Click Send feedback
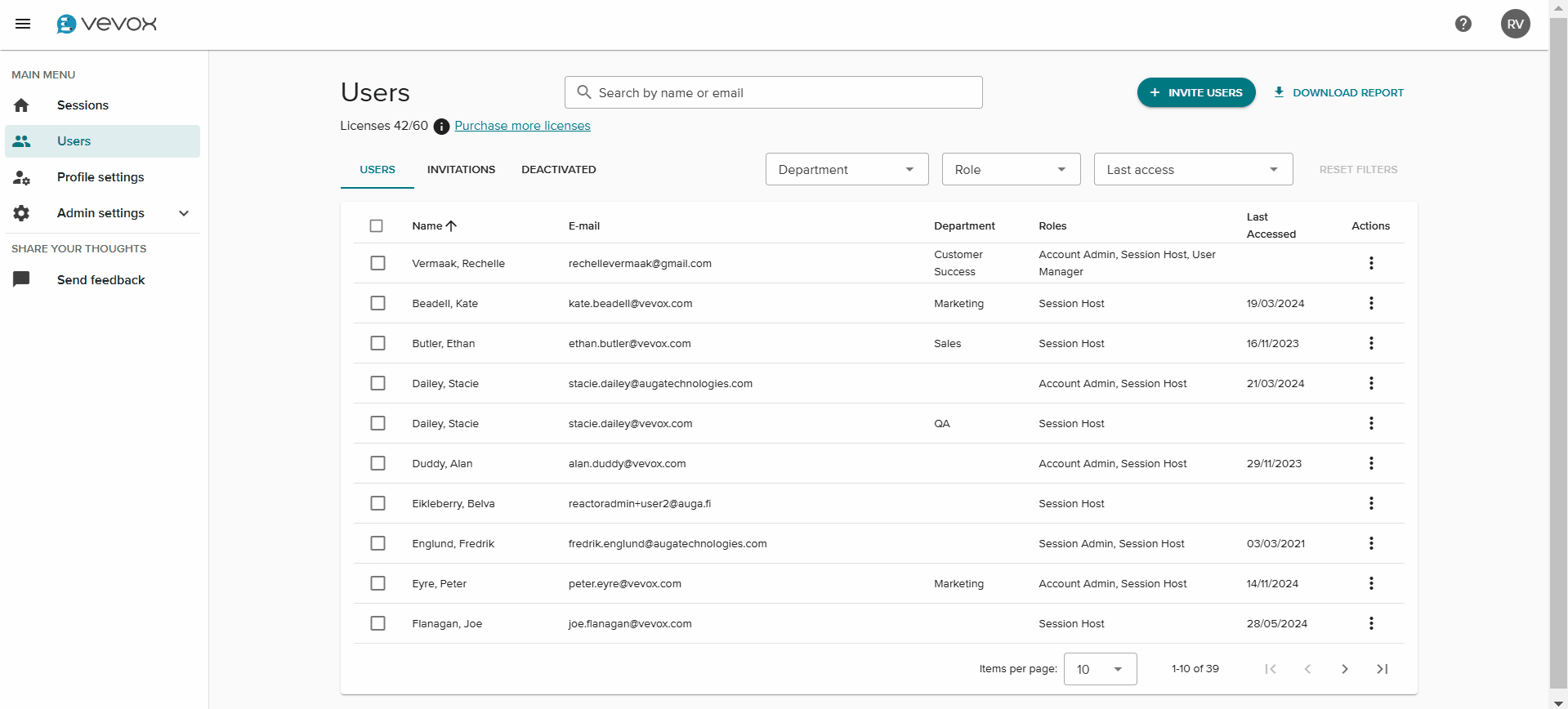Screen dimensions: 1568x709 (x=102, y=279)
